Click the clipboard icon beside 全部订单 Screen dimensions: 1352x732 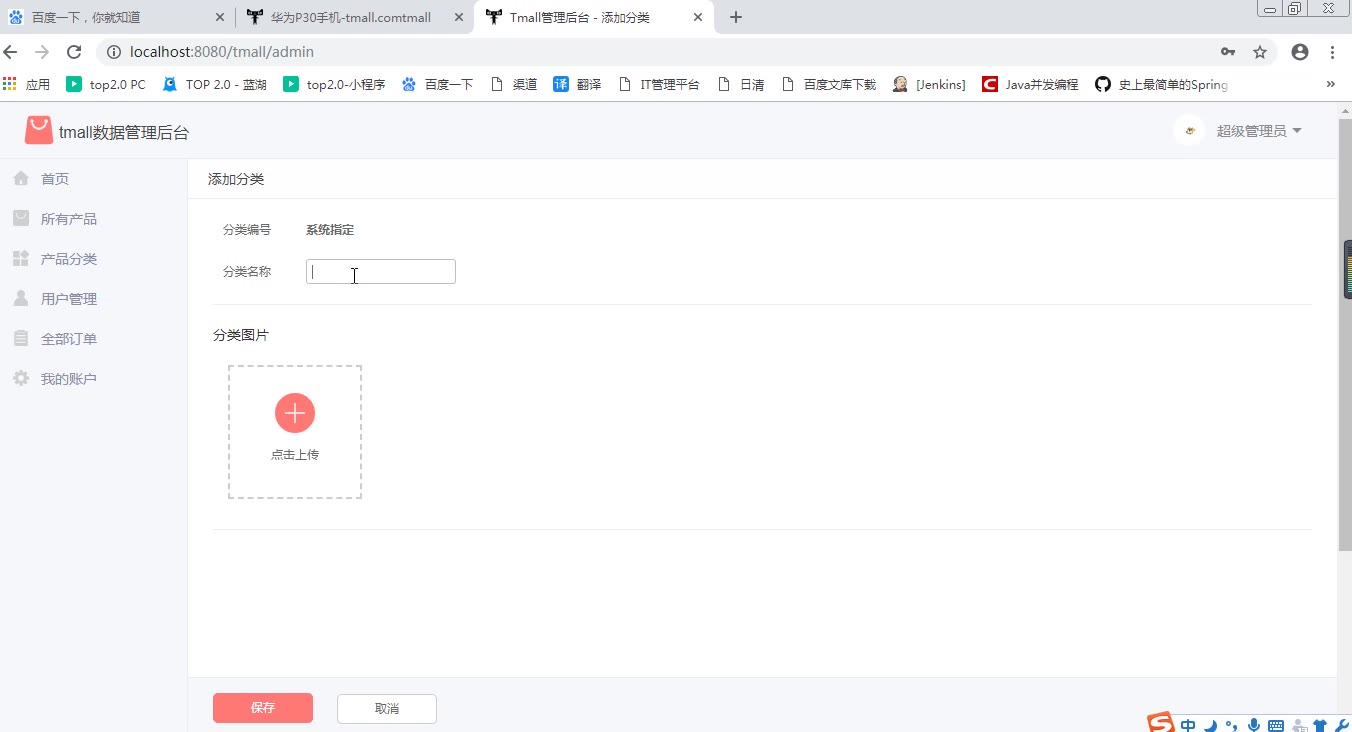pos(21,338)
